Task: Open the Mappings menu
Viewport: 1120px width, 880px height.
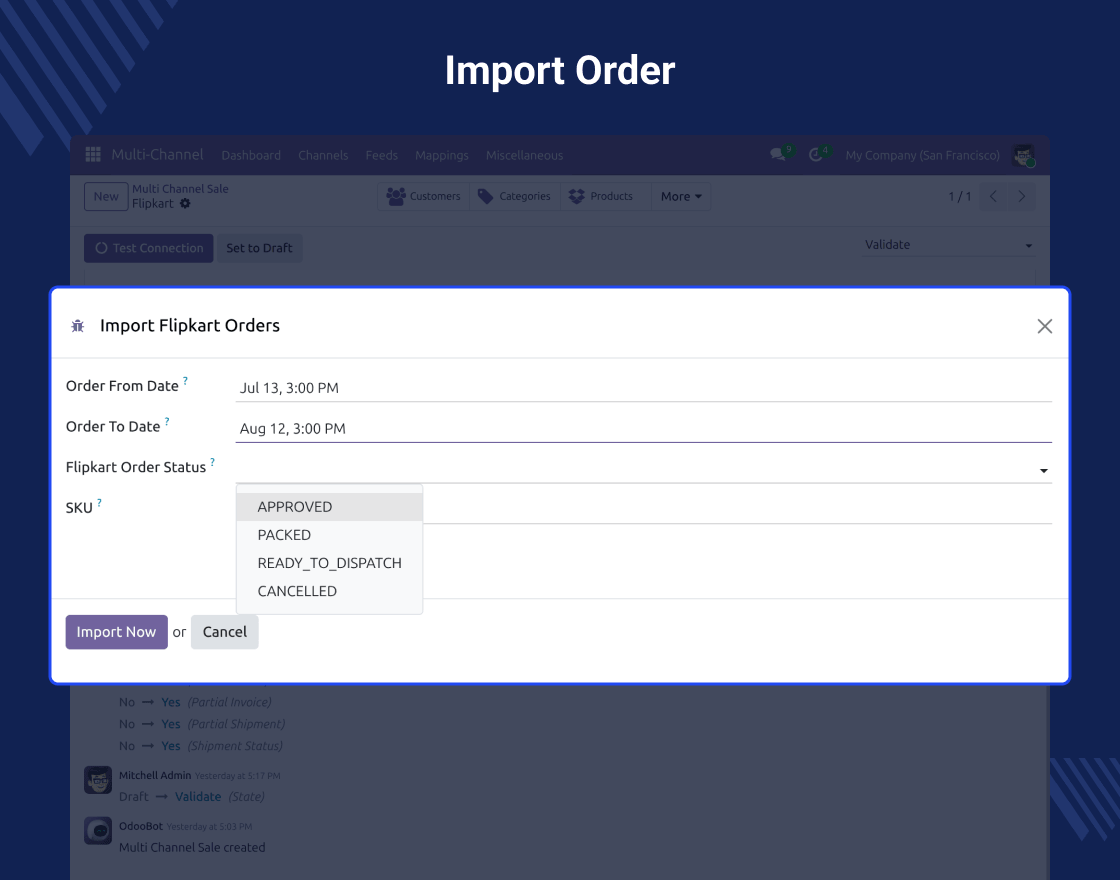Action: click(x=441, y=155)
